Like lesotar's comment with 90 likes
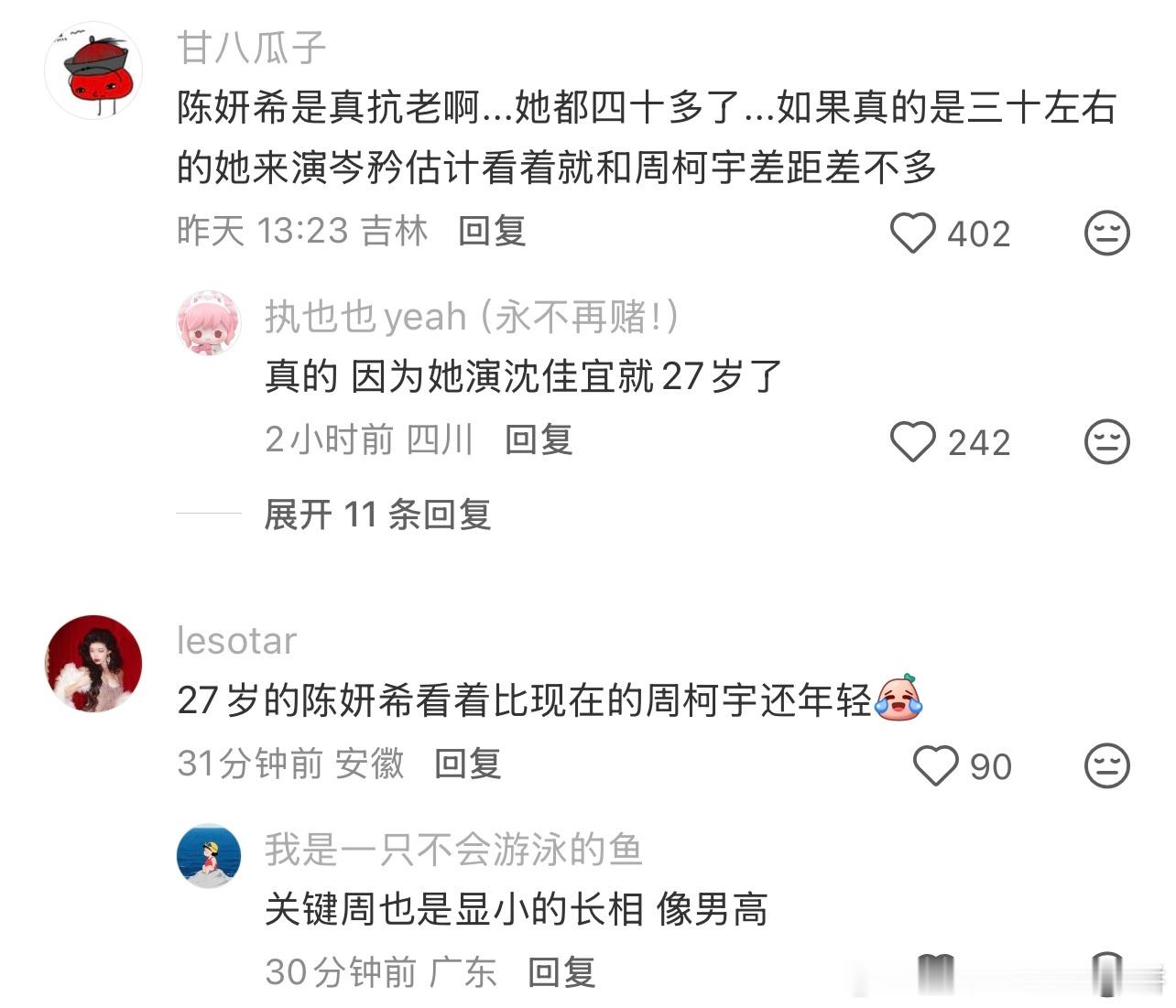Viewport: 1176px width, 1008px height. coord(936,766)
